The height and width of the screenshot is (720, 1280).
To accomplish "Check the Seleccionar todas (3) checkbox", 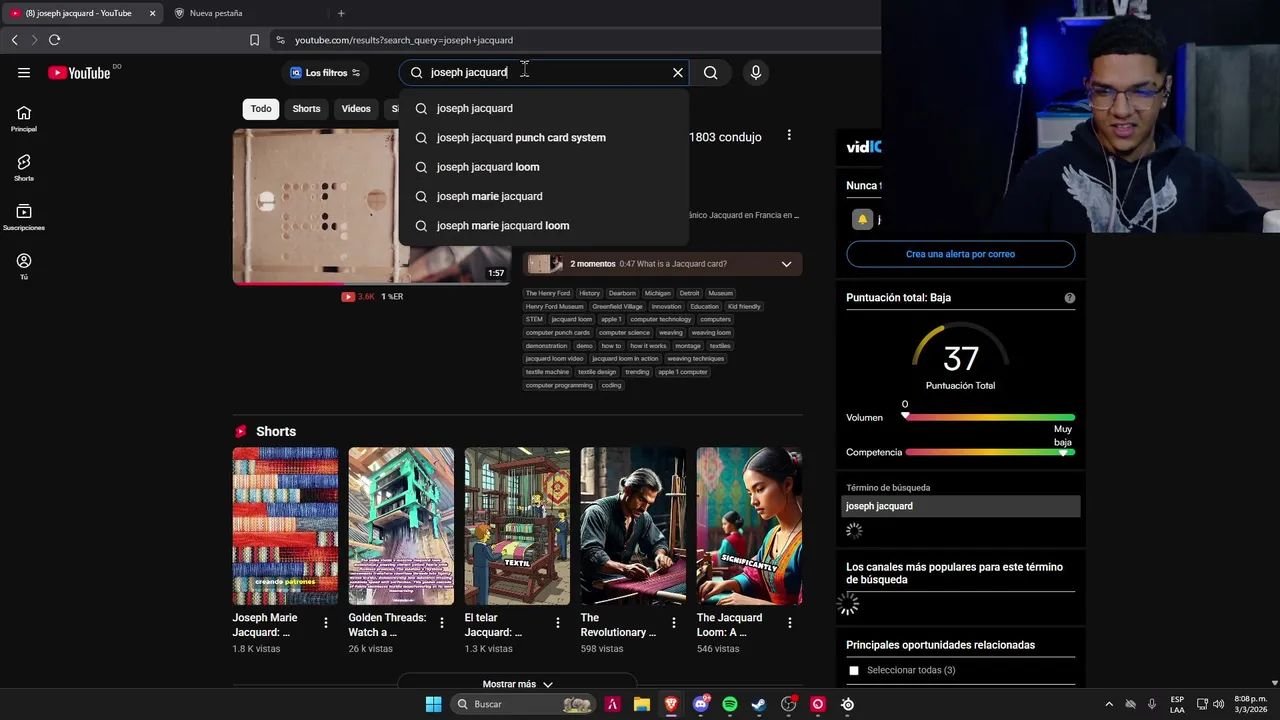I will pyautogui.click(x=854, y=670).
